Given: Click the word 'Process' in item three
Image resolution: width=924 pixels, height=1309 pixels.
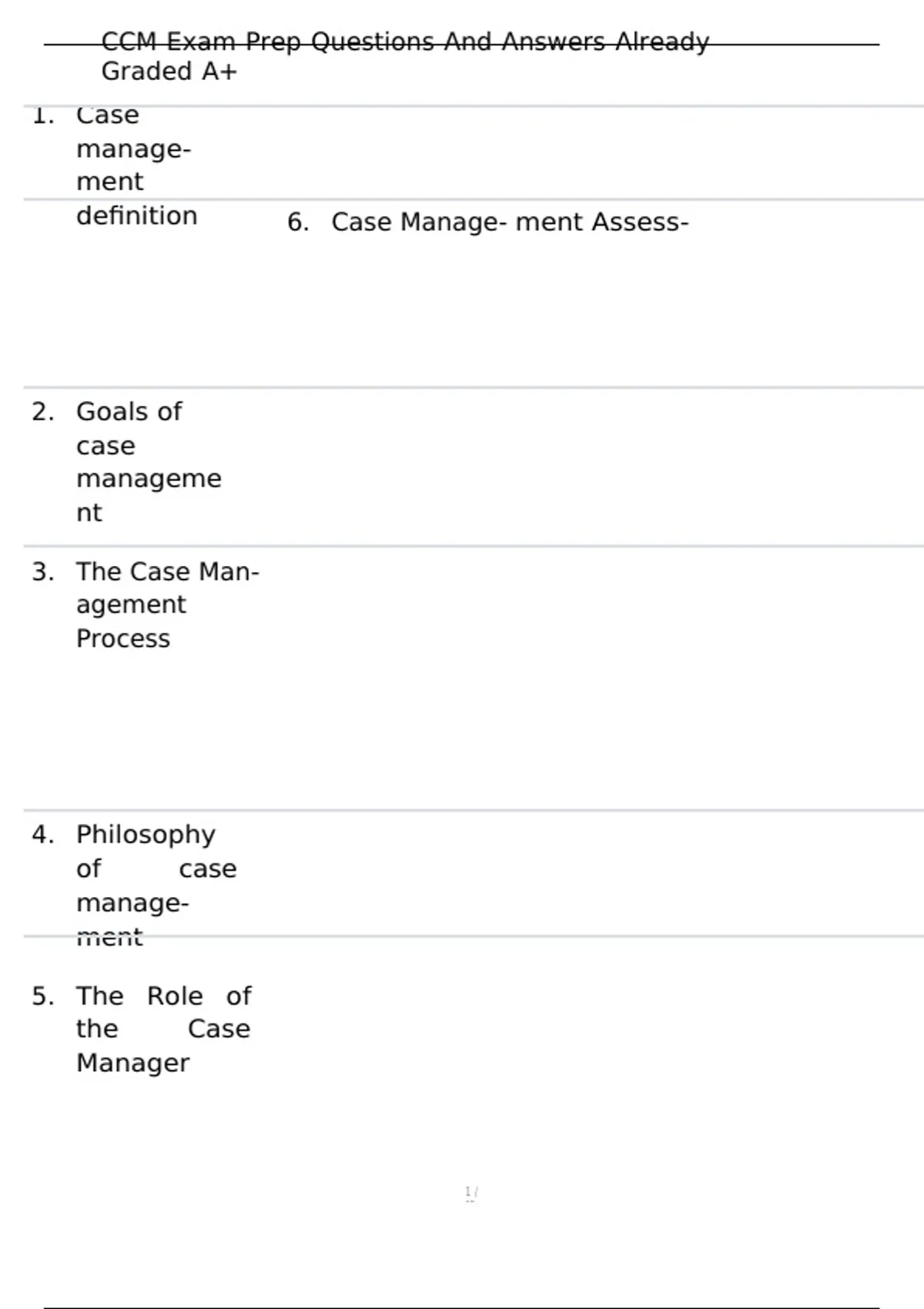Looking at the screenshot, I should click(123, 639).
